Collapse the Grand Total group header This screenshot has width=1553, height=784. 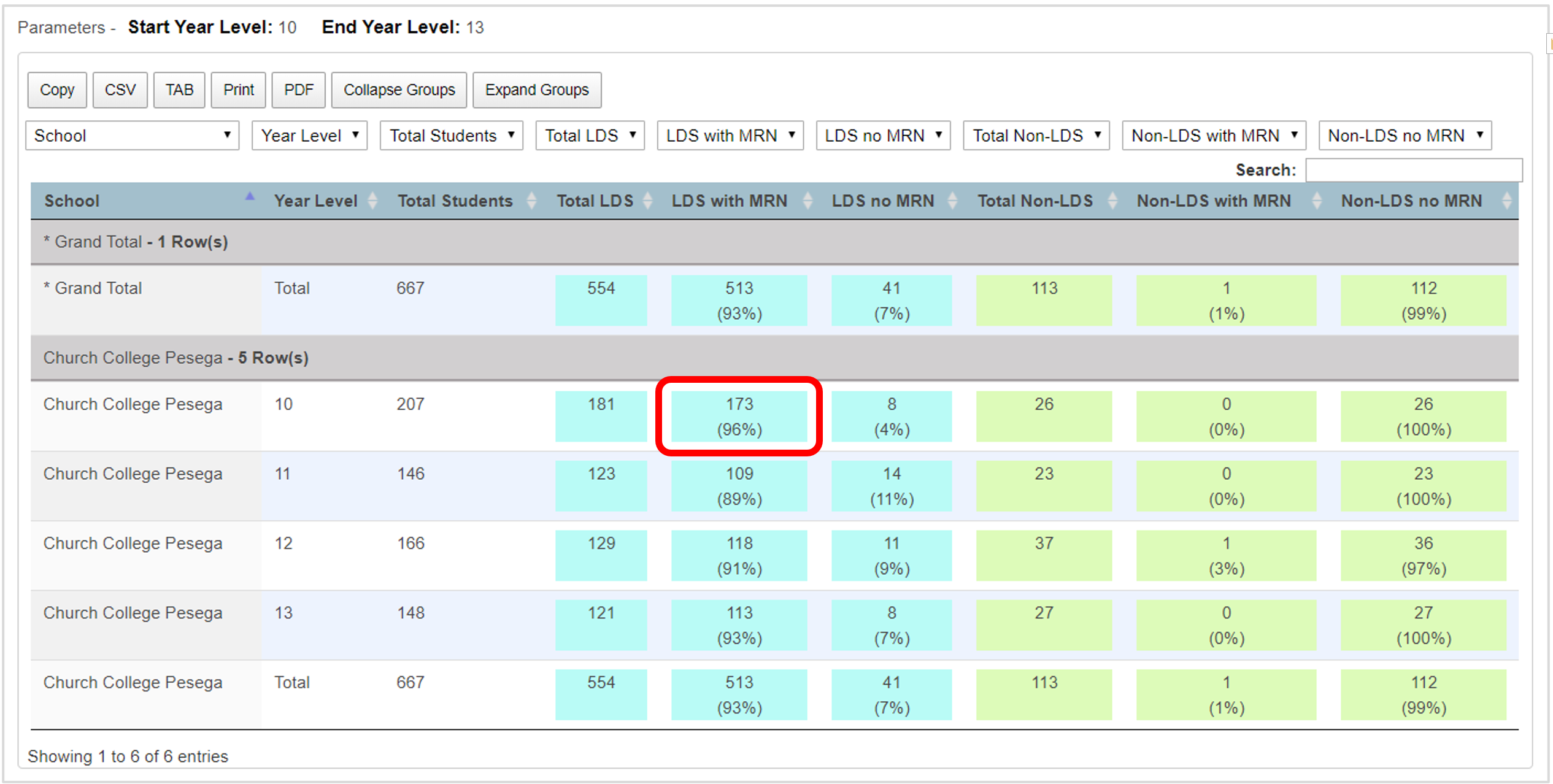point(135,242)
